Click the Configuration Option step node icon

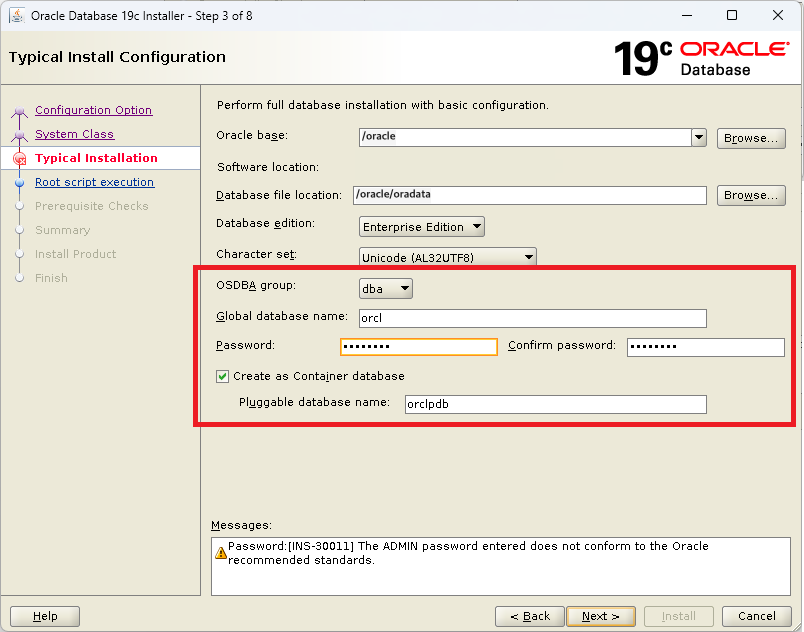coord(19,111)
